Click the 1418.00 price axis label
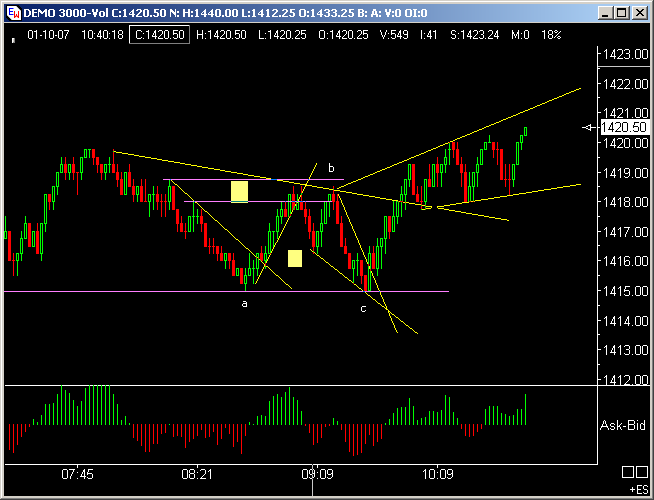Image resolution: width=654 pixels, height=500 pixels. coord(625,202)
